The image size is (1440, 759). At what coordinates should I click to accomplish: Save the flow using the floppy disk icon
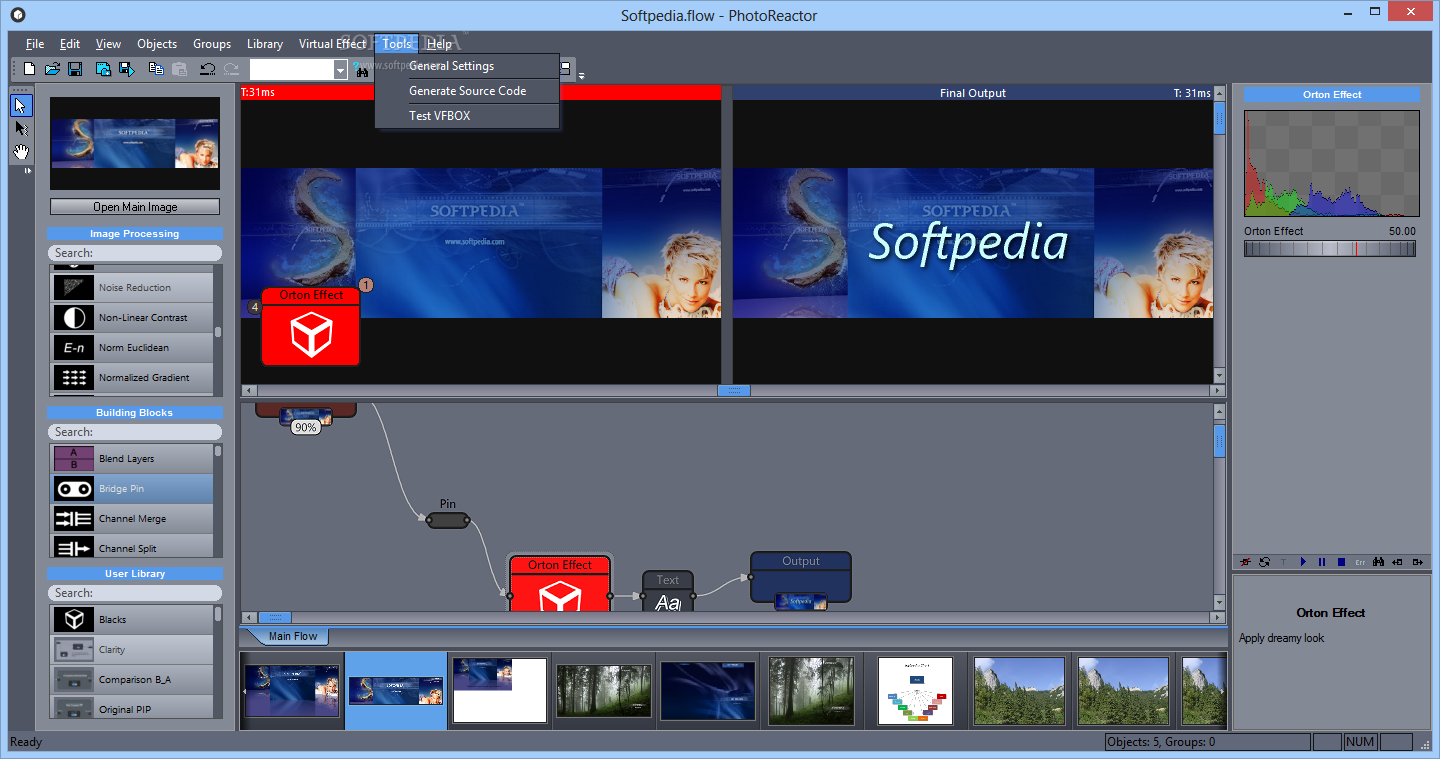(x=75, y=69)
